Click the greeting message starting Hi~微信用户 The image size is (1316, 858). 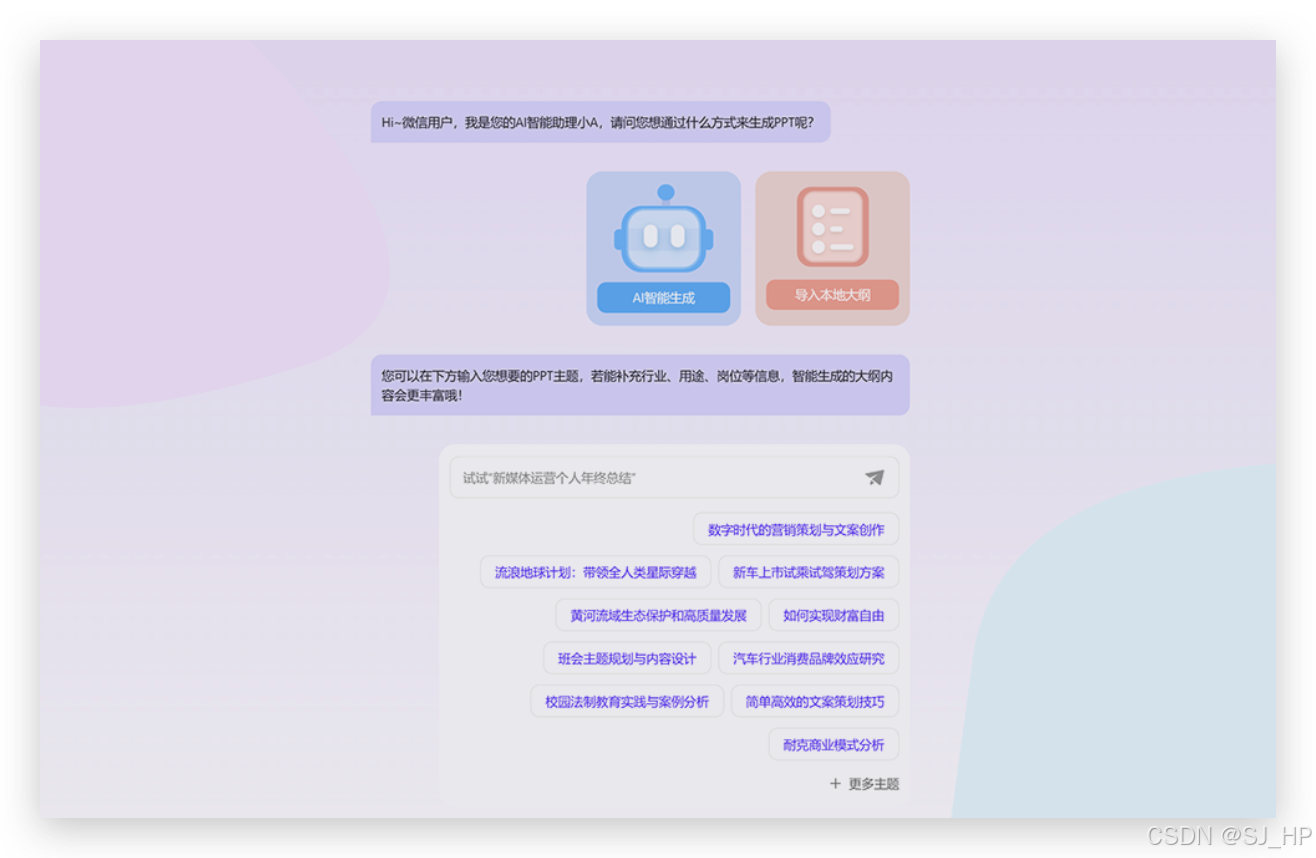(600, 122)
